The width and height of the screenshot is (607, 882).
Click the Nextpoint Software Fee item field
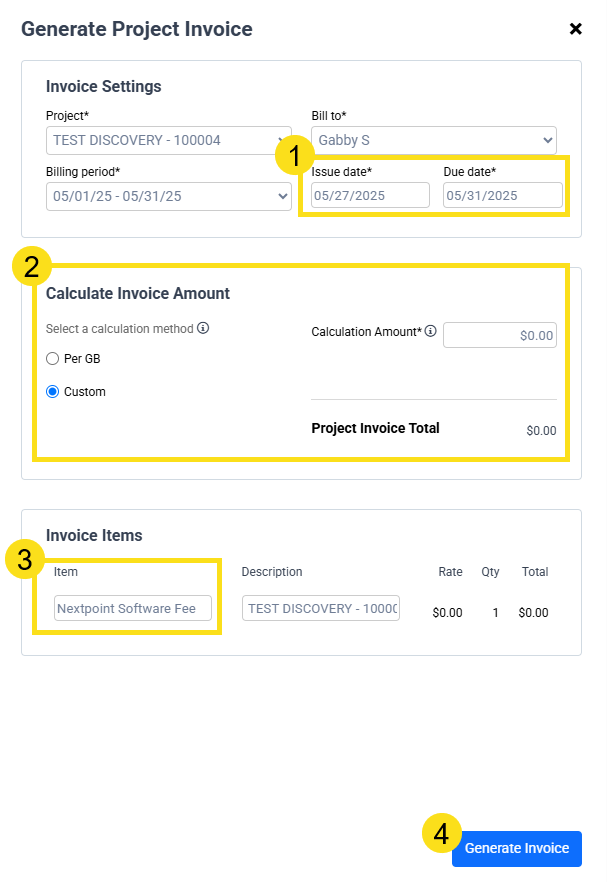pos(133,608)
